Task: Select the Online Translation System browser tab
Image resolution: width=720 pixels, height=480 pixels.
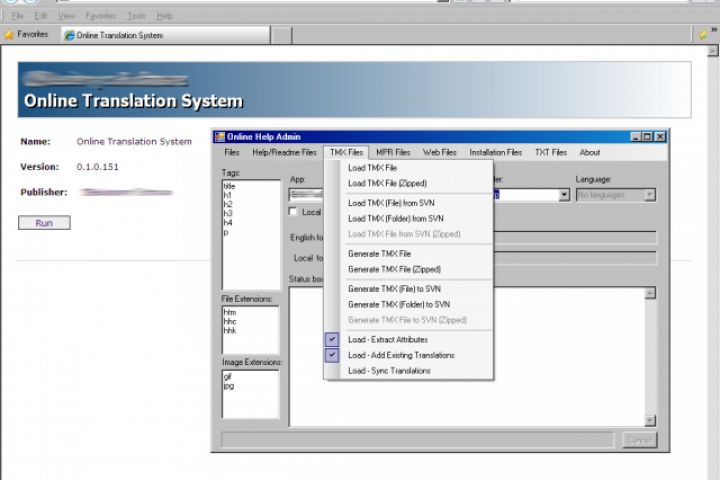Action: click(165, 35)
